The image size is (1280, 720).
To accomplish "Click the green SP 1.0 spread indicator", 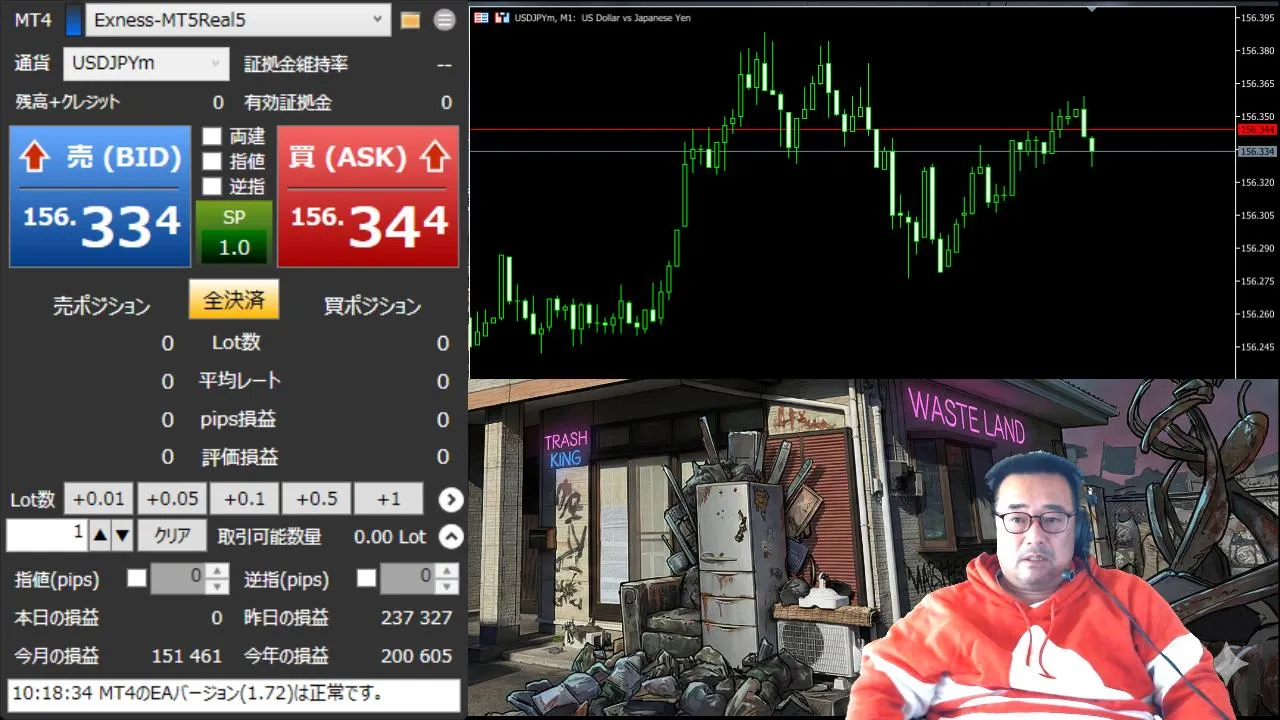I will [x=234, y=232].
